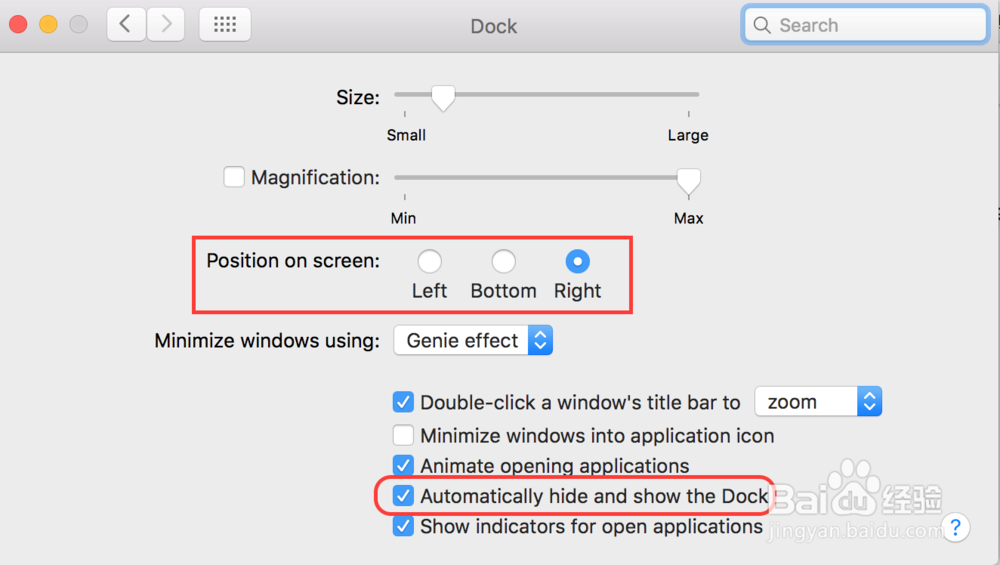Viewport: 1000px width, 565px height.
Task: Toggle Show indicators for open applications
Action: point(403,526)
